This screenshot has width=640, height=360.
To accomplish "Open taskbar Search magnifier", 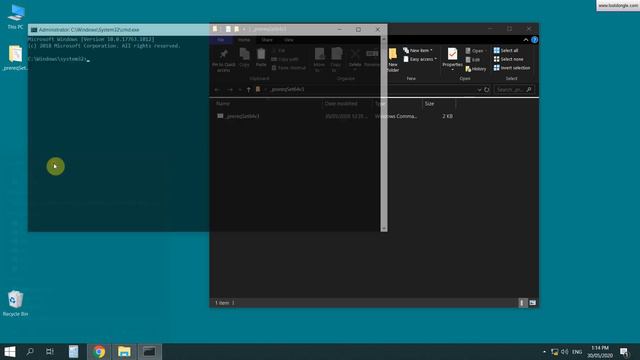I will 30,352.
